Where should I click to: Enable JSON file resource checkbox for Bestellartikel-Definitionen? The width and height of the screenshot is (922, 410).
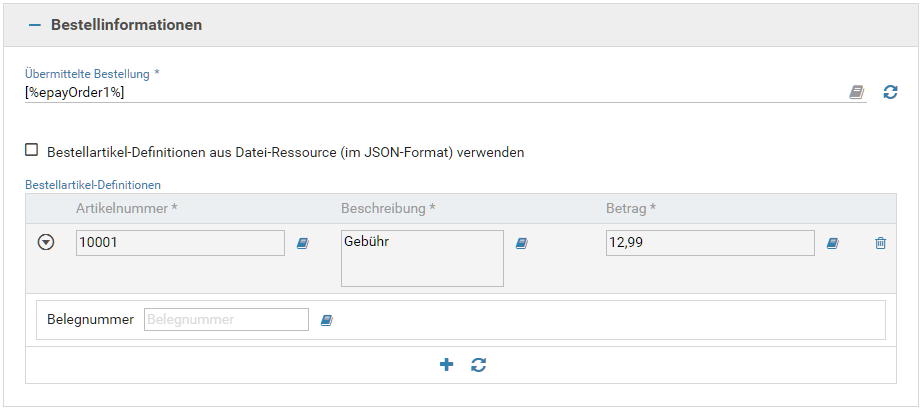pyautogui.click(x=32, y=150)
